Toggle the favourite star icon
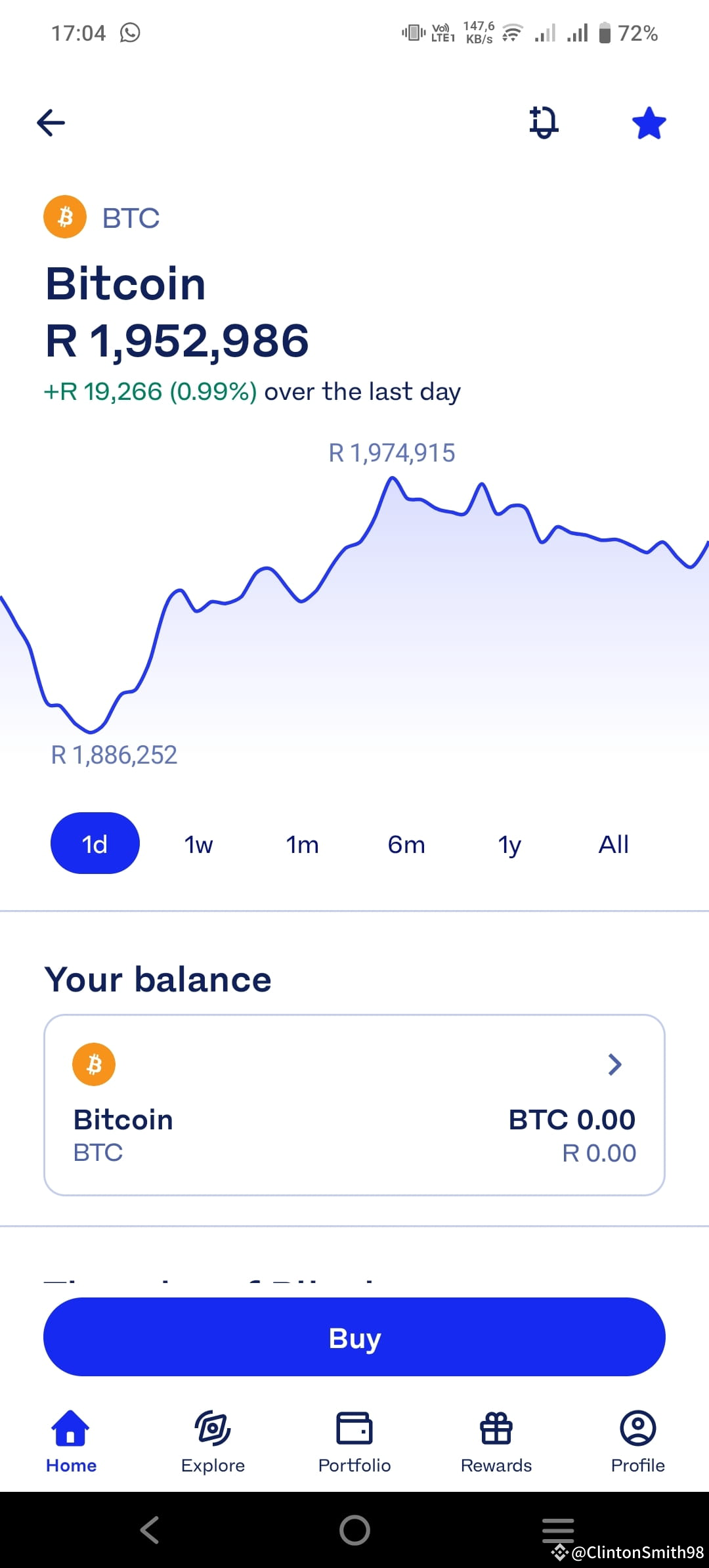709x1568 pixels. (649, 123)
